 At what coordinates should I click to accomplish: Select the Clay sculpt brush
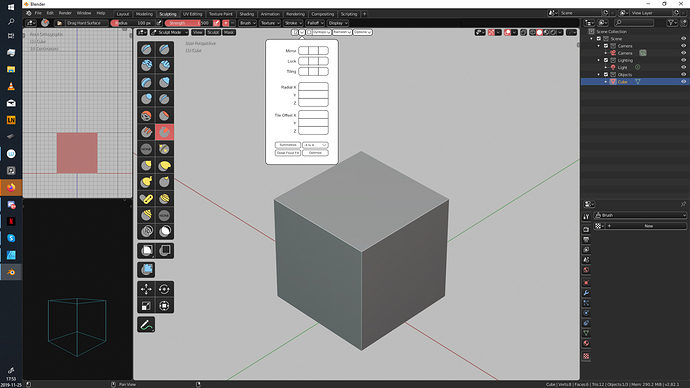click(x=146, y=66)
